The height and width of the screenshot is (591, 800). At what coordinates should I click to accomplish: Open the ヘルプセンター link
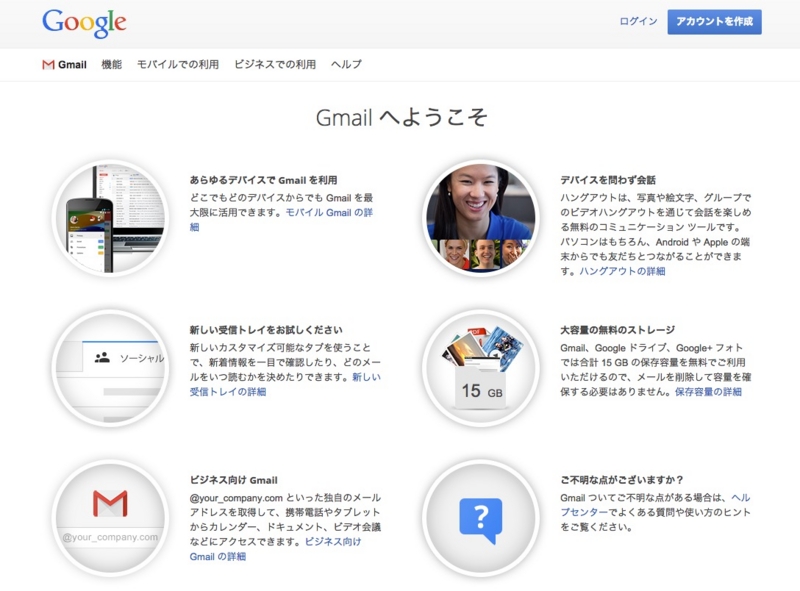584,512
